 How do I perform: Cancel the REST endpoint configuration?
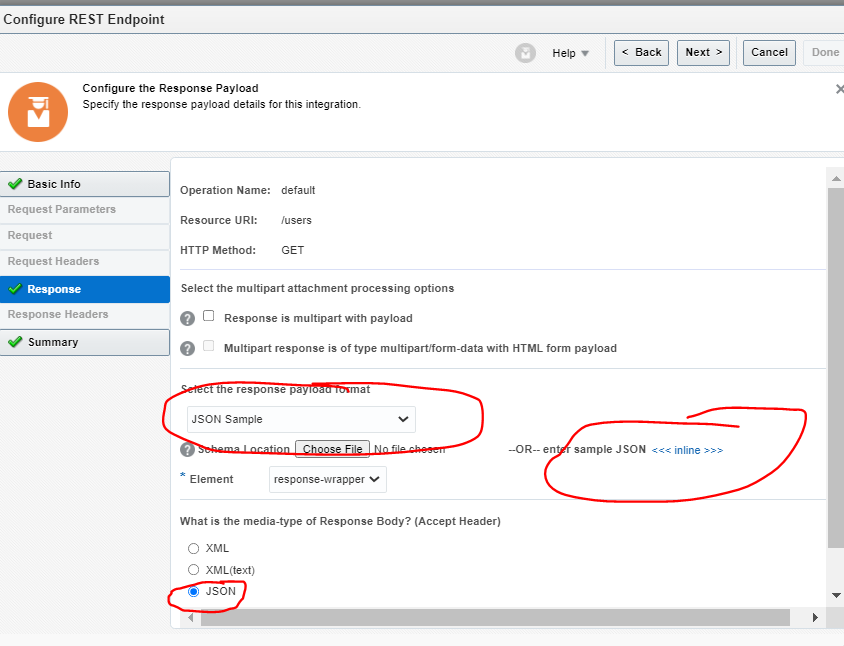point(769,53)
